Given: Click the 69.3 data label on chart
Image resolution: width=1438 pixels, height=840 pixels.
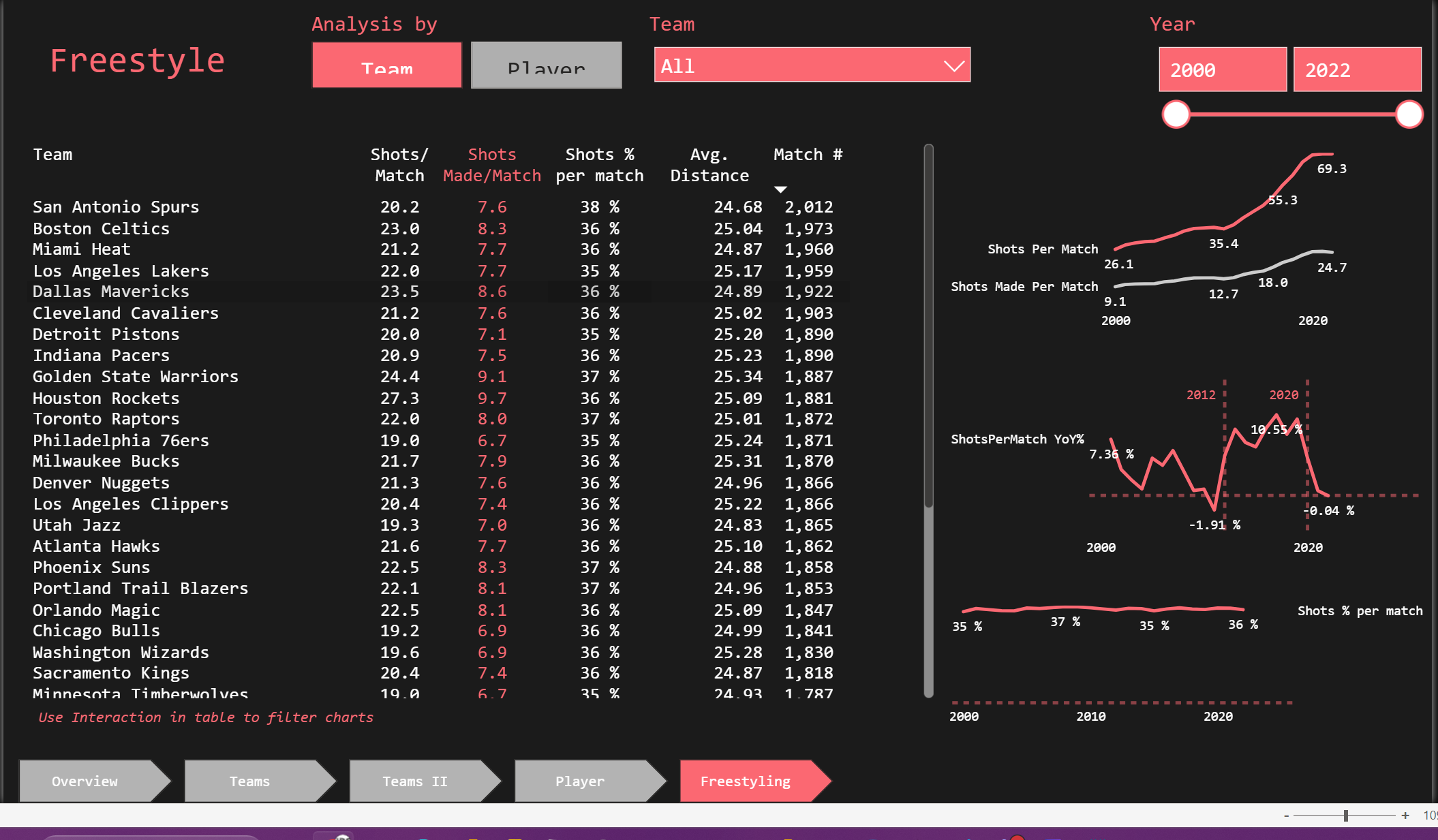Looking at the screenshot, I should tap(1332, 168).
